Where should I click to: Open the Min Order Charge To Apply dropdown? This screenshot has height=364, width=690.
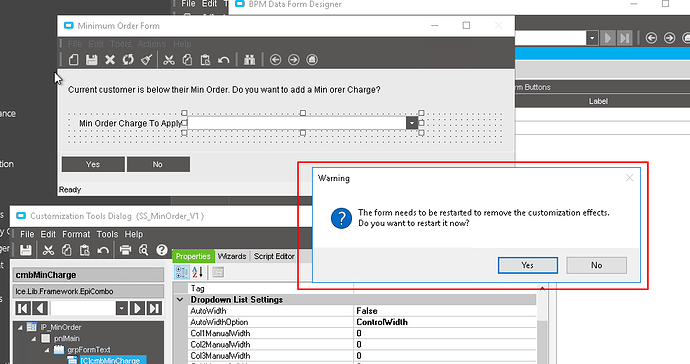(412, 123)
